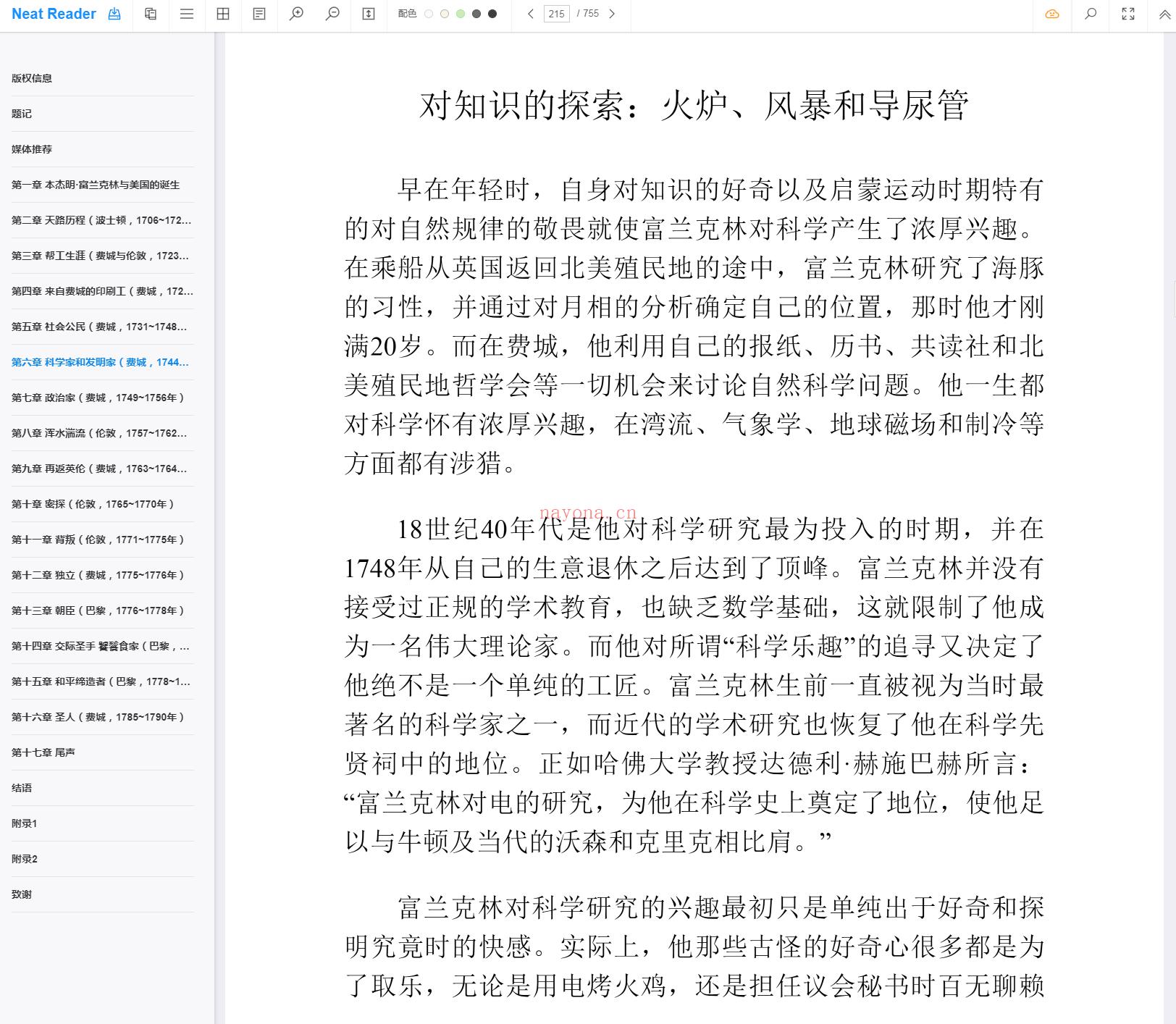The width and height of the screenshot is (1176, 1024).
Task: Open 第十七章 尾声 chapter
Action: pyautogui.click(x=103, y=752)
